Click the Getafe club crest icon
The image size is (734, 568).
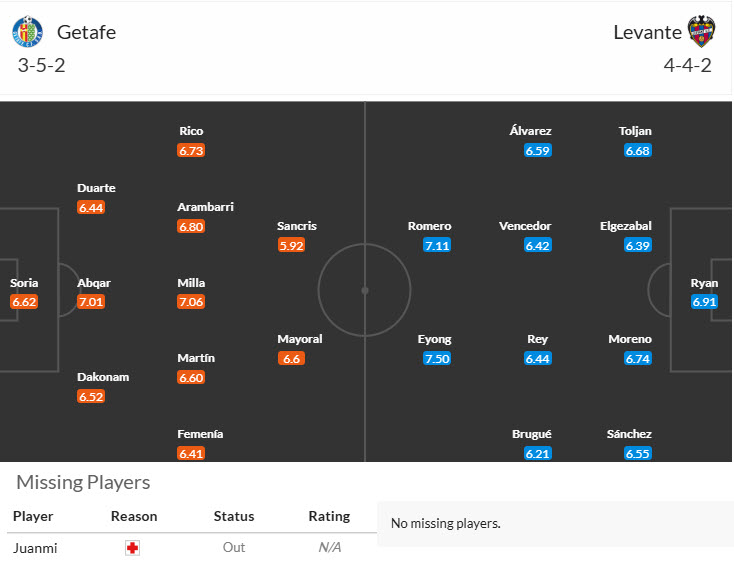(x=27, y=32)
